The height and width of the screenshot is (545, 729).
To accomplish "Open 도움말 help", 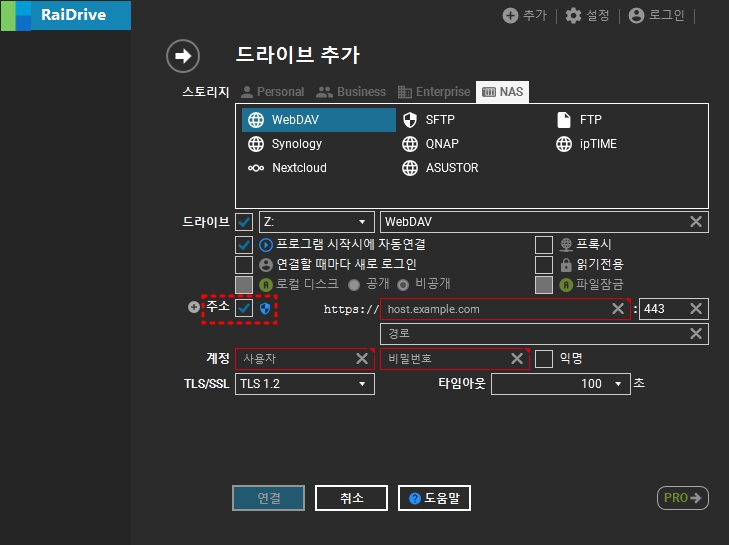I will (x=434, y=498).
